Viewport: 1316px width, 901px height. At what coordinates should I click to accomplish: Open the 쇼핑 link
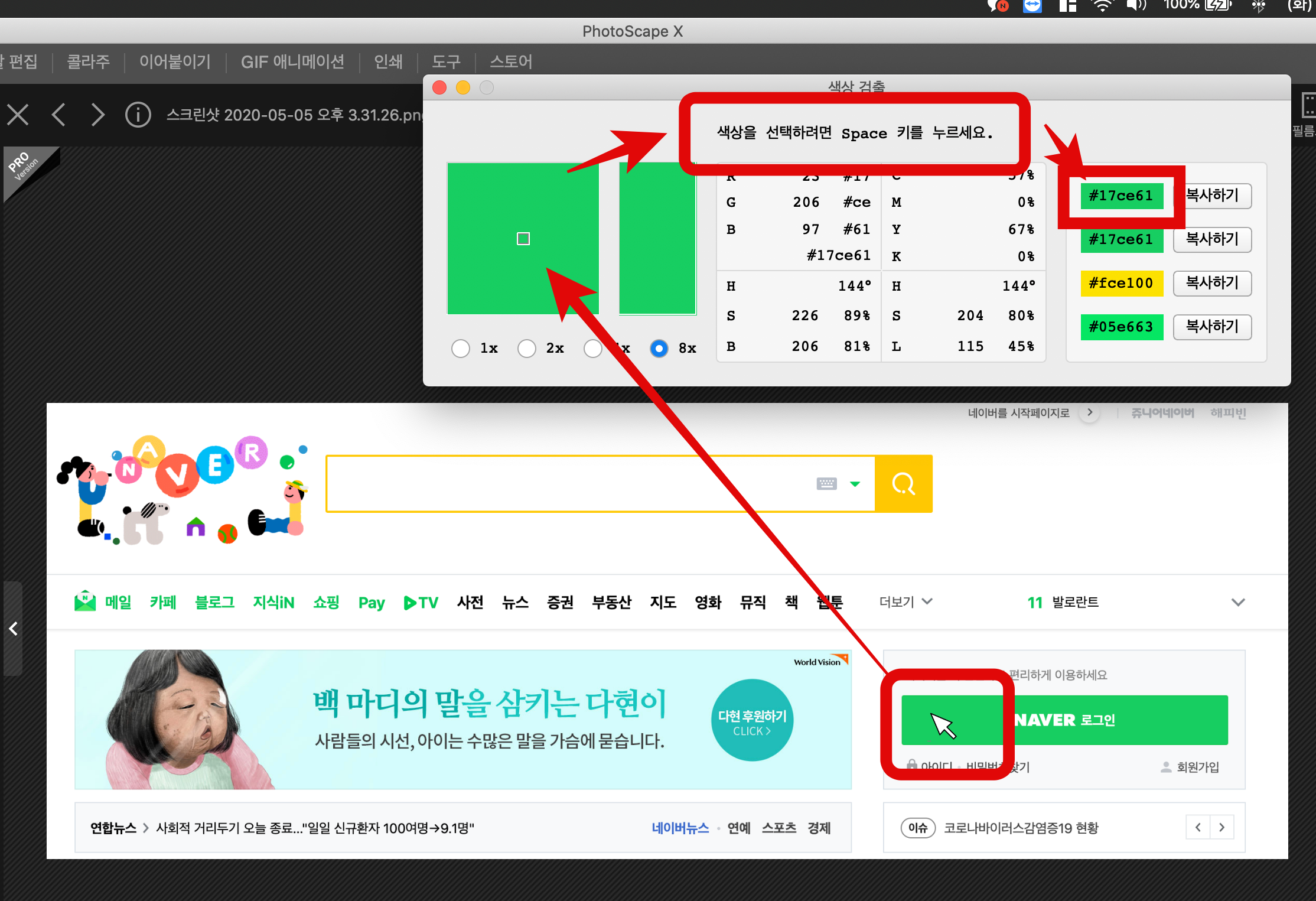[x=326, y=602]
